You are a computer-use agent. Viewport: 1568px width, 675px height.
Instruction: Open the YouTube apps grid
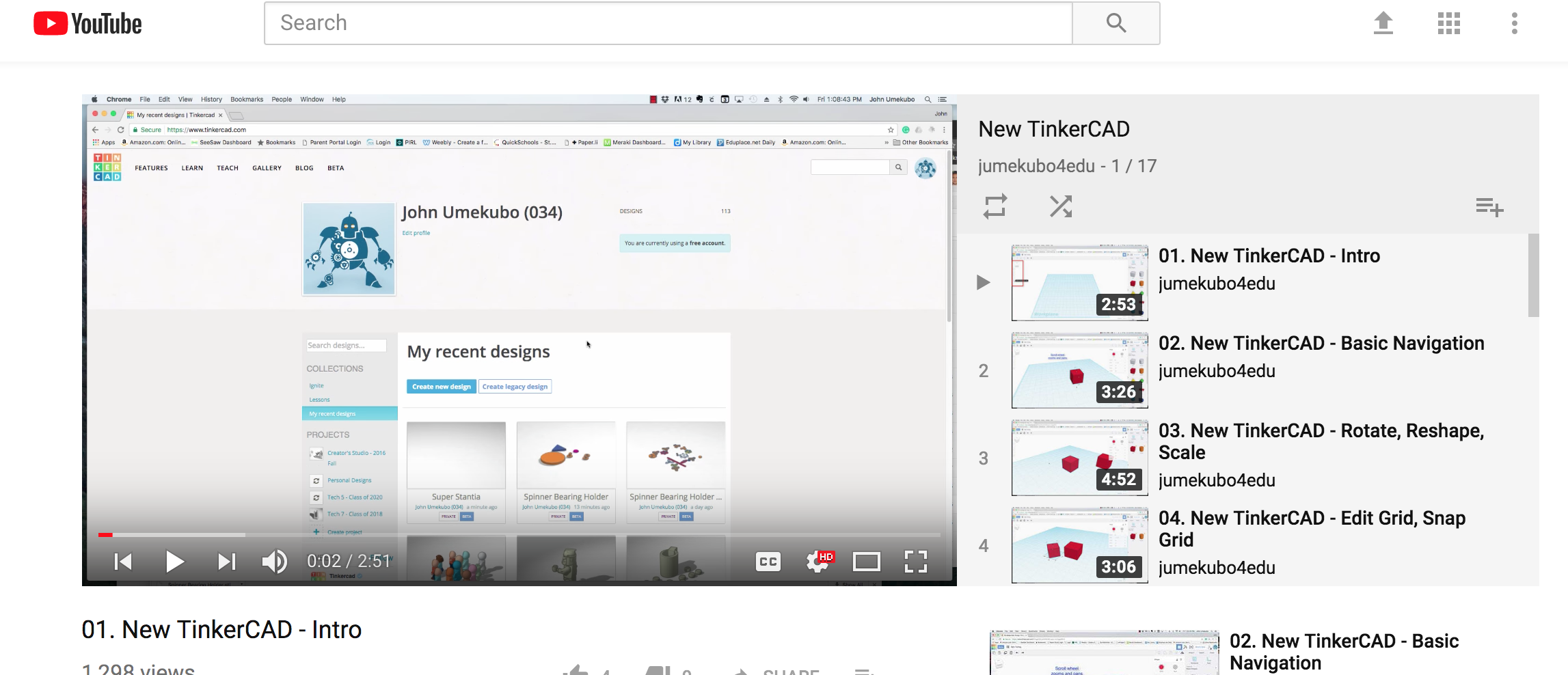(x=1448, y=23)
